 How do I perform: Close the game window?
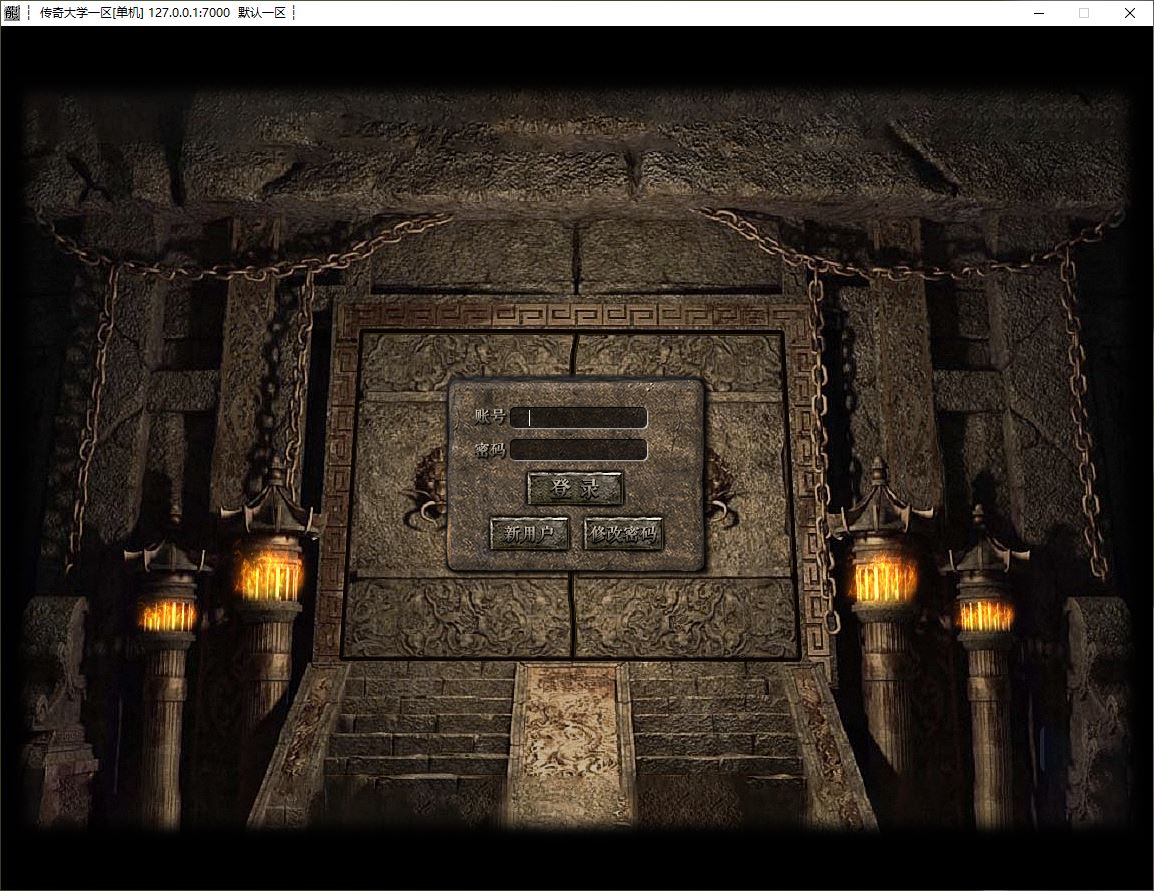1130,13
